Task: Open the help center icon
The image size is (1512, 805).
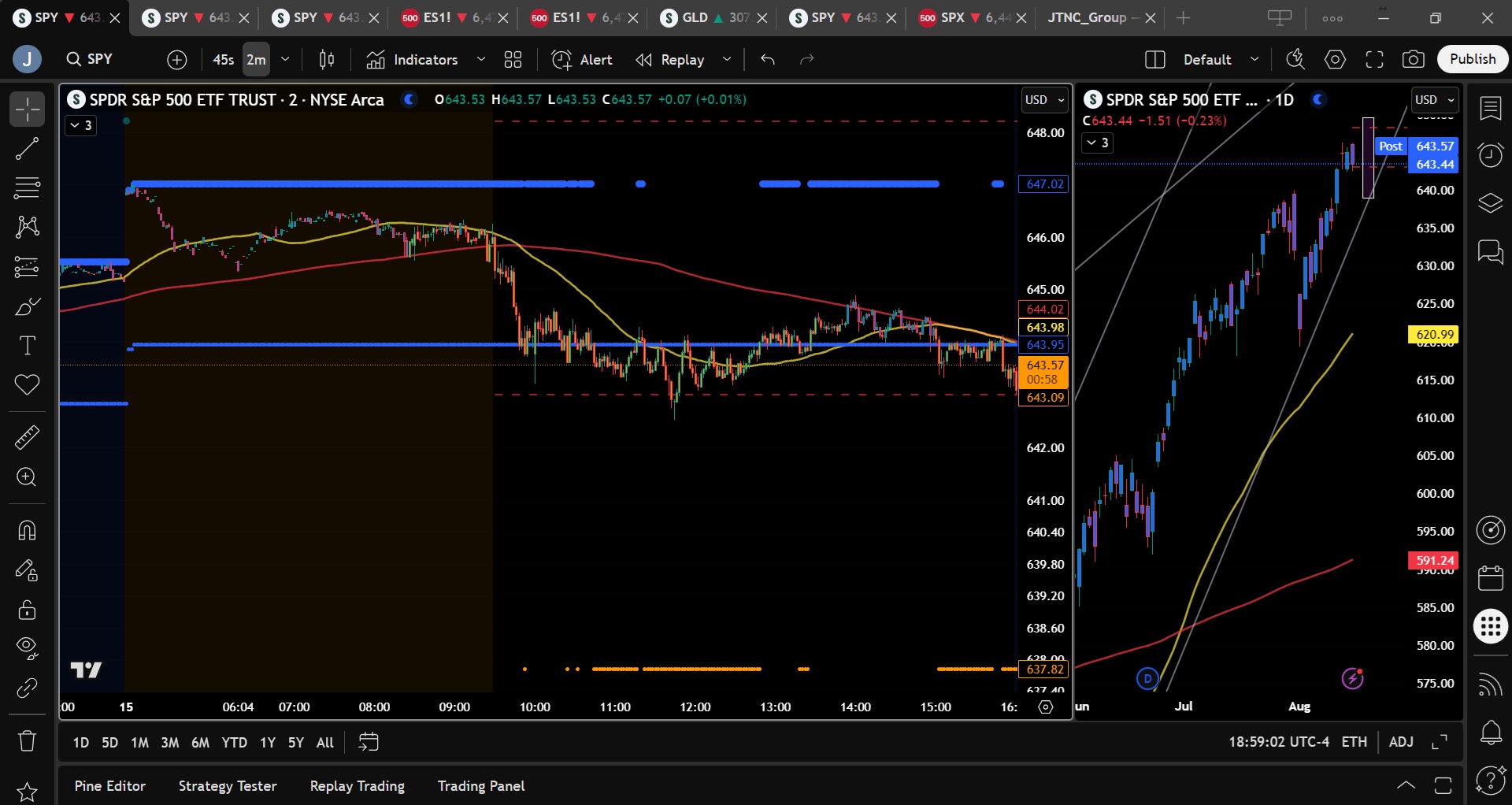Action: click(1490, 781)
